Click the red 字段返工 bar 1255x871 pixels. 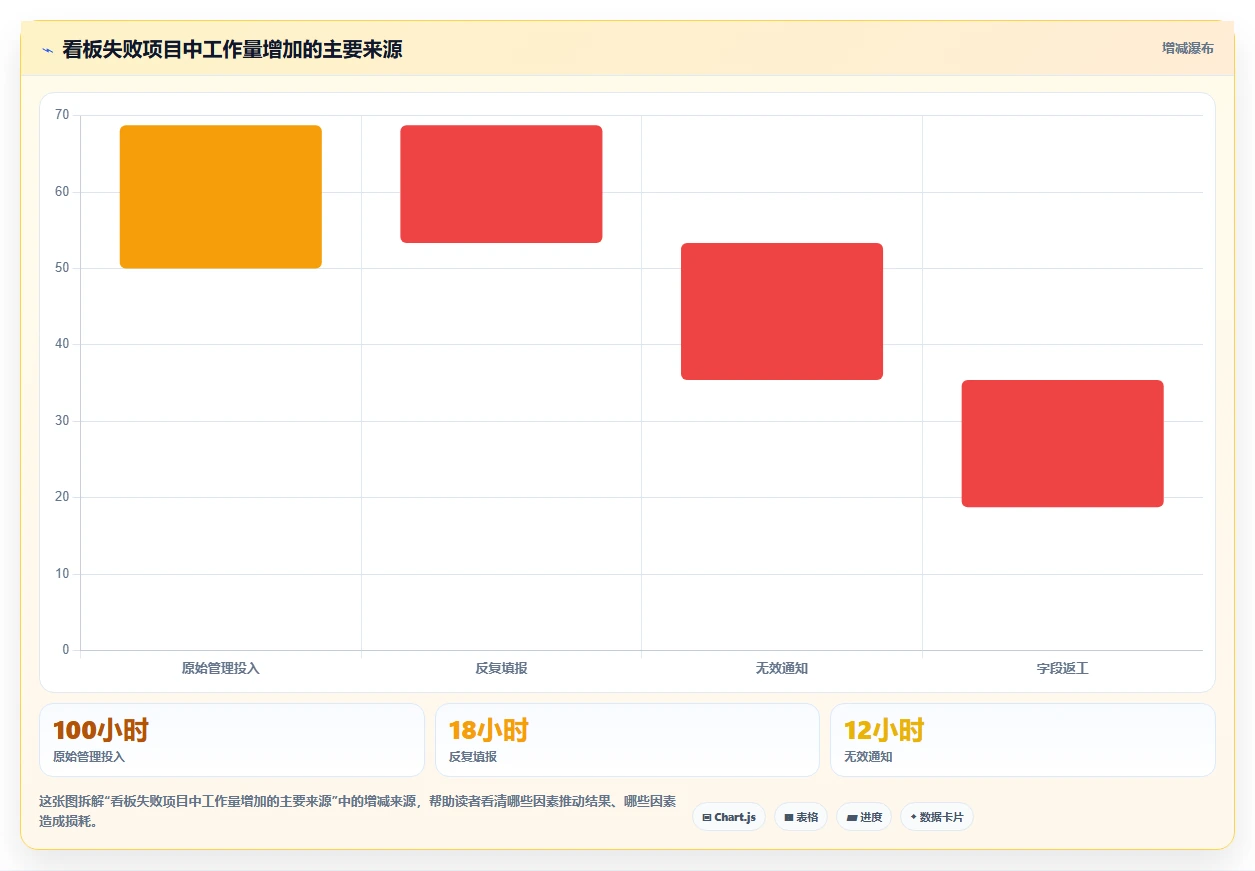(1062, 444)
